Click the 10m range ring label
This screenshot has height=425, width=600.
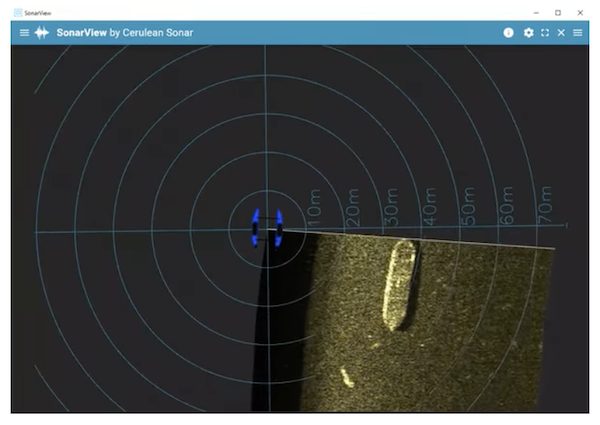click(x=313, y=207)
